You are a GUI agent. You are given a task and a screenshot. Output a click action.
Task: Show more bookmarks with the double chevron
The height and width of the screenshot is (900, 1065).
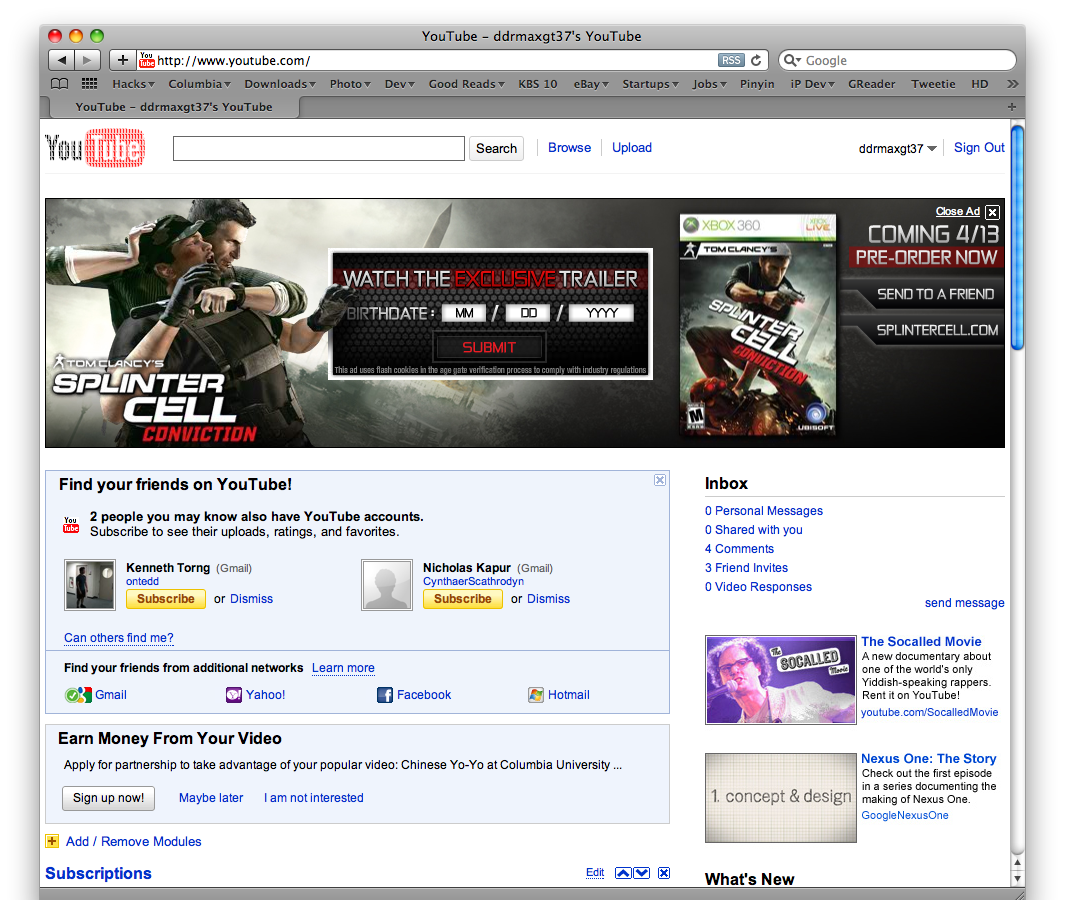pyautogui.click(x=1013, y=84)
